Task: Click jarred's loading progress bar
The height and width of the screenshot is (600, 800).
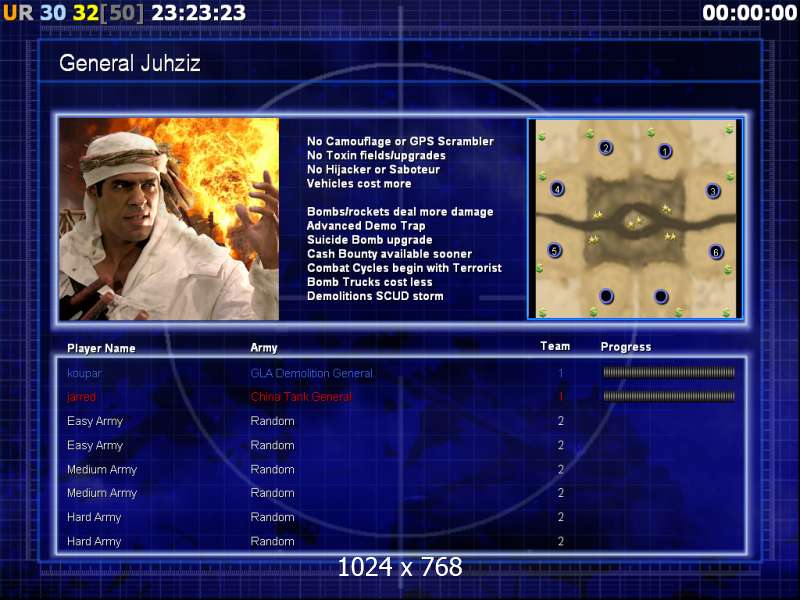Action: 669,396
